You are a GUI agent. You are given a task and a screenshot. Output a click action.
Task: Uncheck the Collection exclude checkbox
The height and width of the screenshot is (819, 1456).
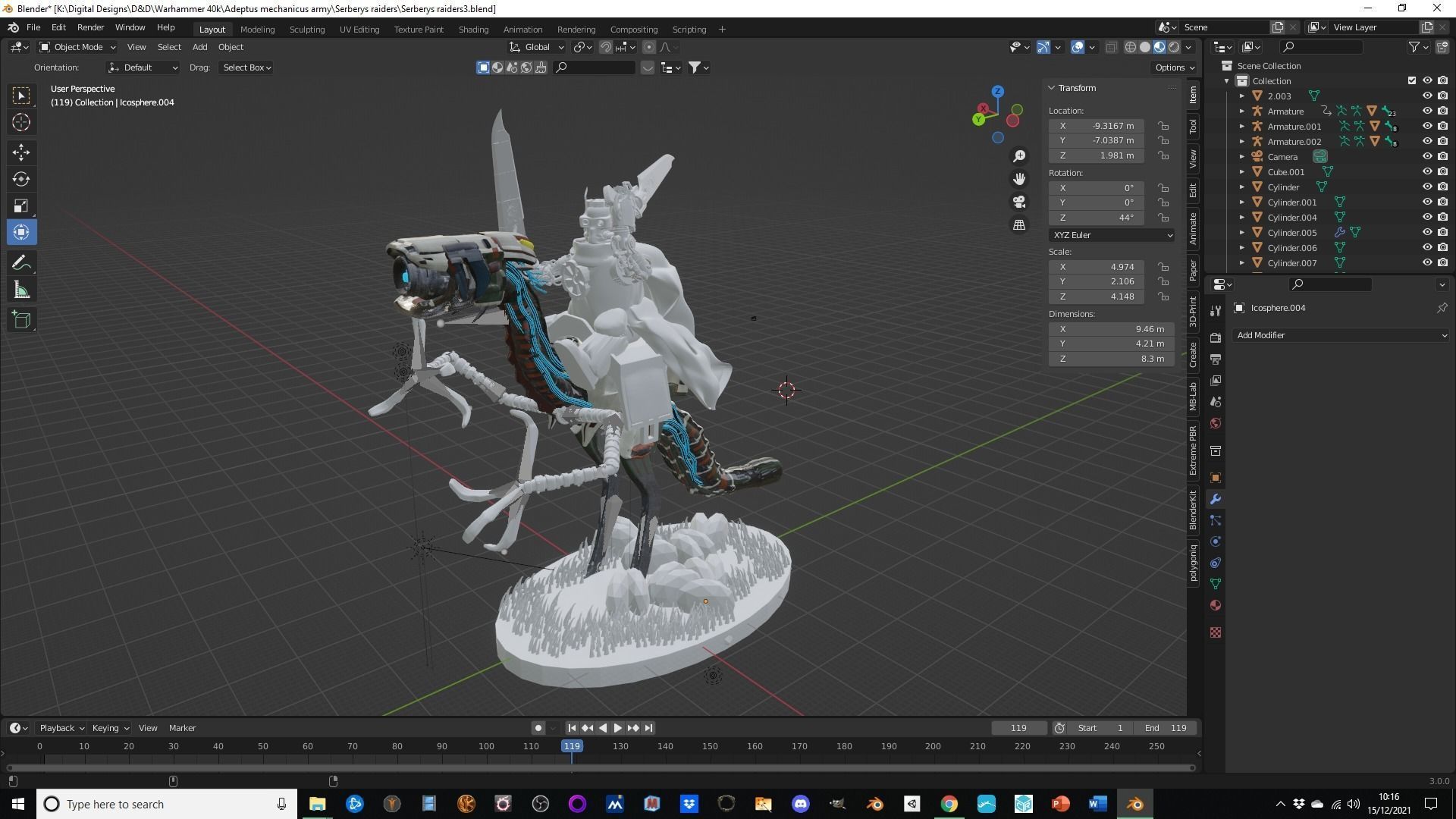(1411, 80)
